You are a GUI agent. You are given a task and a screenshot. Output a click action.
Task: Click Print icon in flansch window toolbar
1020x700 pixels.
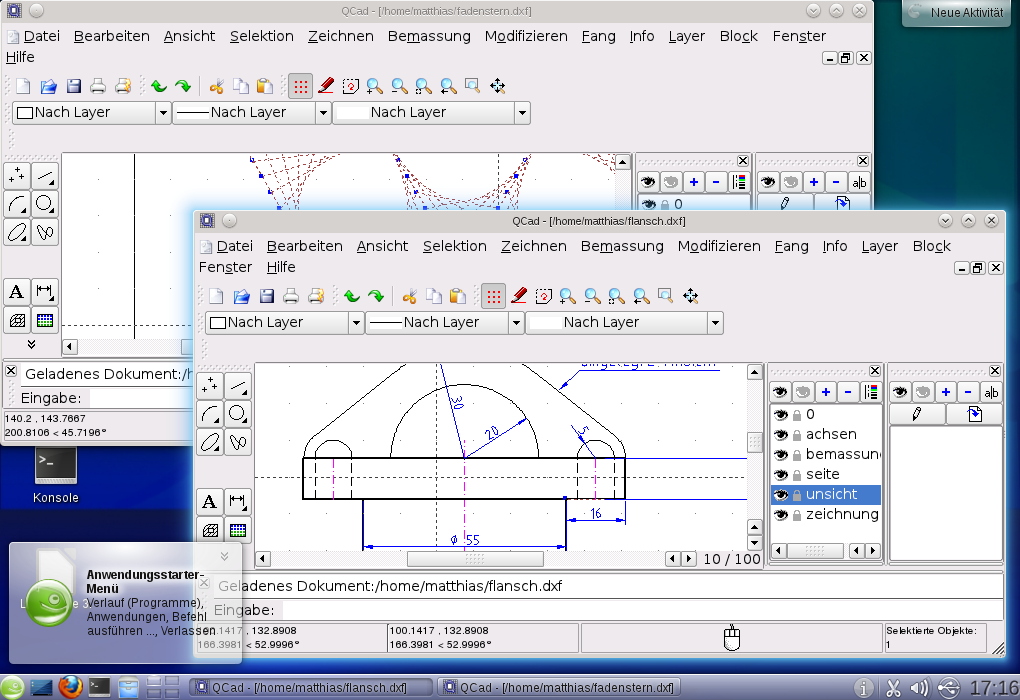[291, 297]
